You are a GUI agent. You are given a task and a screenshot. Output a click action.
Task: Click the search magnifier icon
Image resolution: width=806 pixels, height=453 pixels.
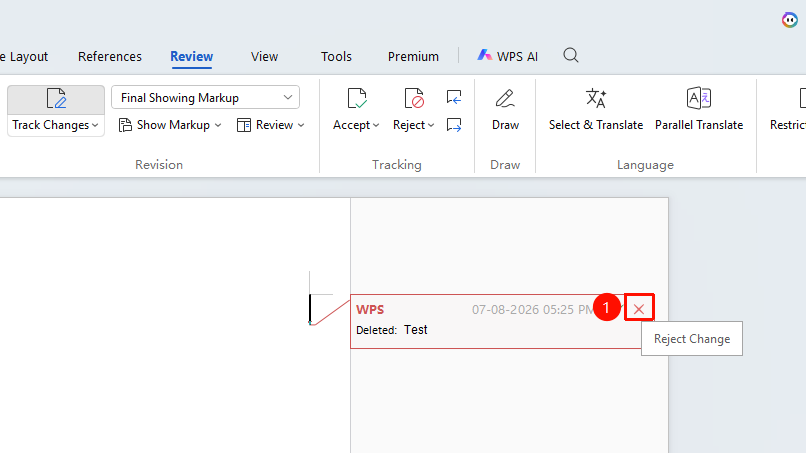coord(571,55)
